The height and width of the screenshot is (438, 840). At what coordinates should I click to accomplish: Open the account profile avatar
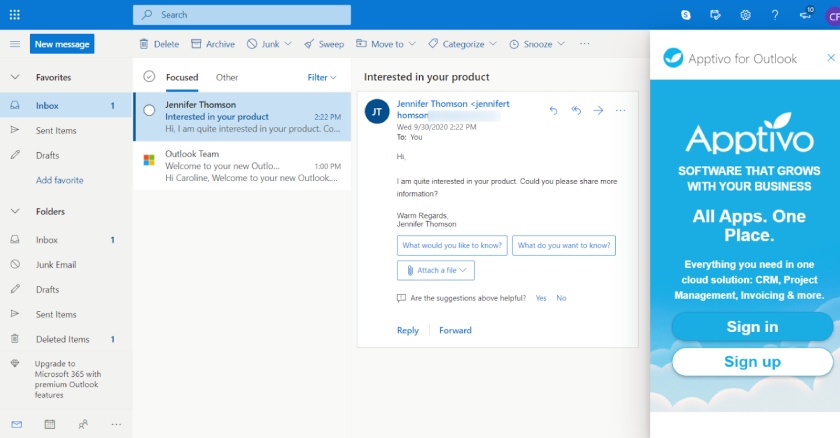[x=832, y=16]
